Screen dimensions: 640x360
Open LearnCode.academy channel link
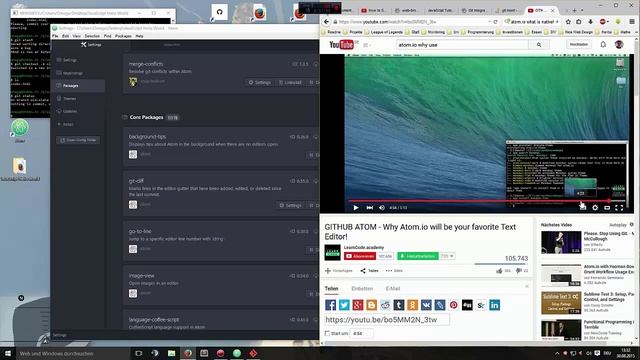pyautogui.click(x=363, y=247)
